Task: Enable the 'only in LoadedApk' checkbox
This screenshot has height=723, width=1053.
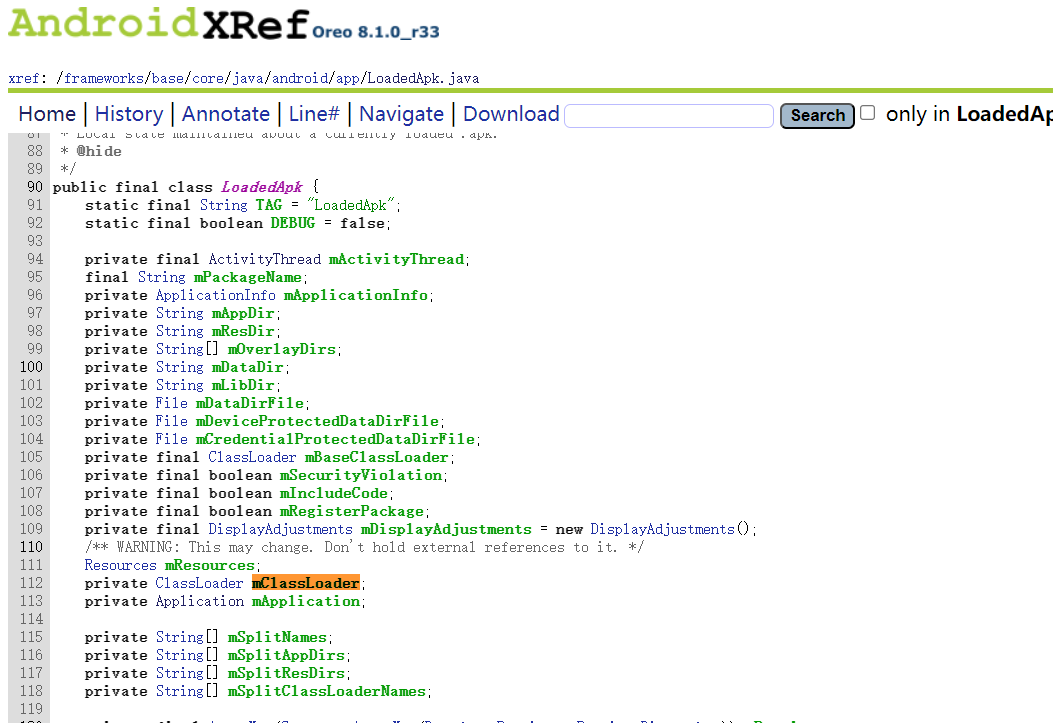Action: point(868,113)
